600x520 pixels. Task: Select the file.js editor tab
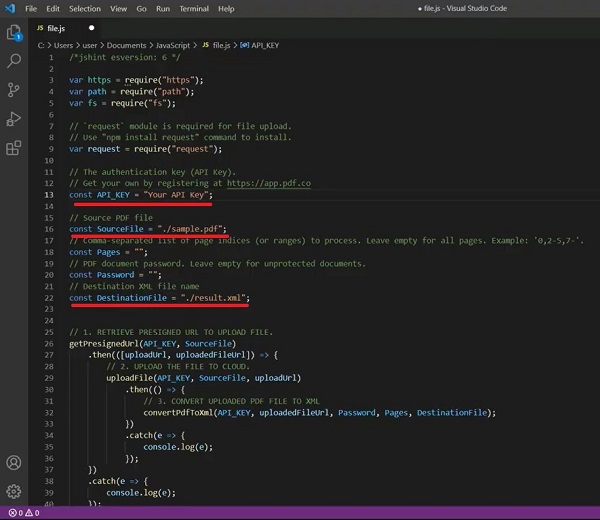tap(65, 28)
